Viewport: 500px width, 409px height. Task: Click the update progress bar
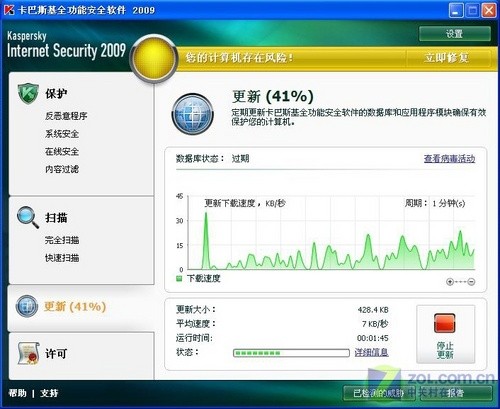click(x=291, y=353)
